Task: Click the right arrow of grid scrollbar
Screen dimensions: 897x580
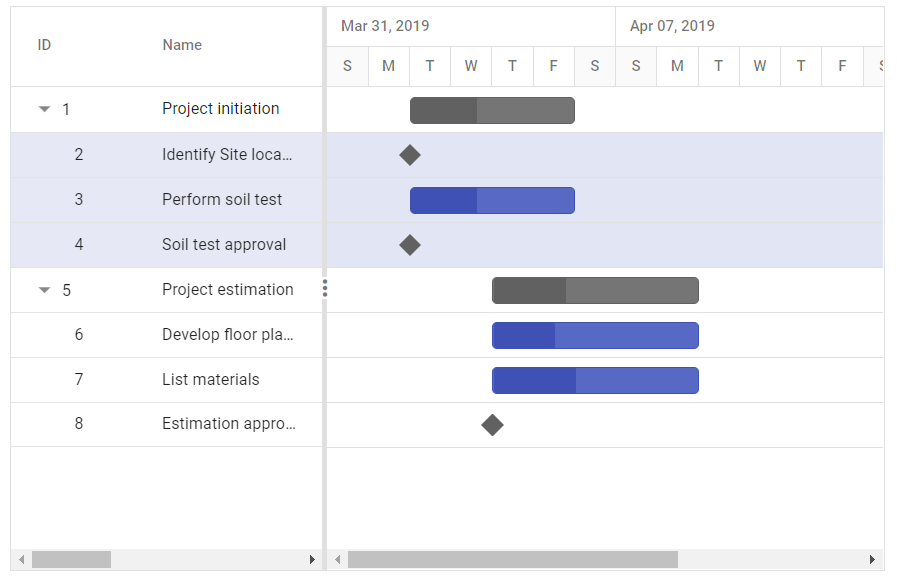Action: pyautogui.click(x=312, y=559)
